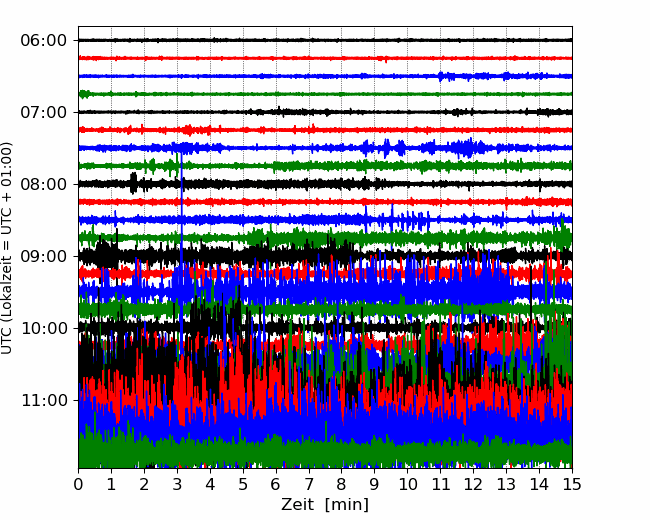
Task: Select the x-axis tick label 3
Action: click(x=177, y=484)
